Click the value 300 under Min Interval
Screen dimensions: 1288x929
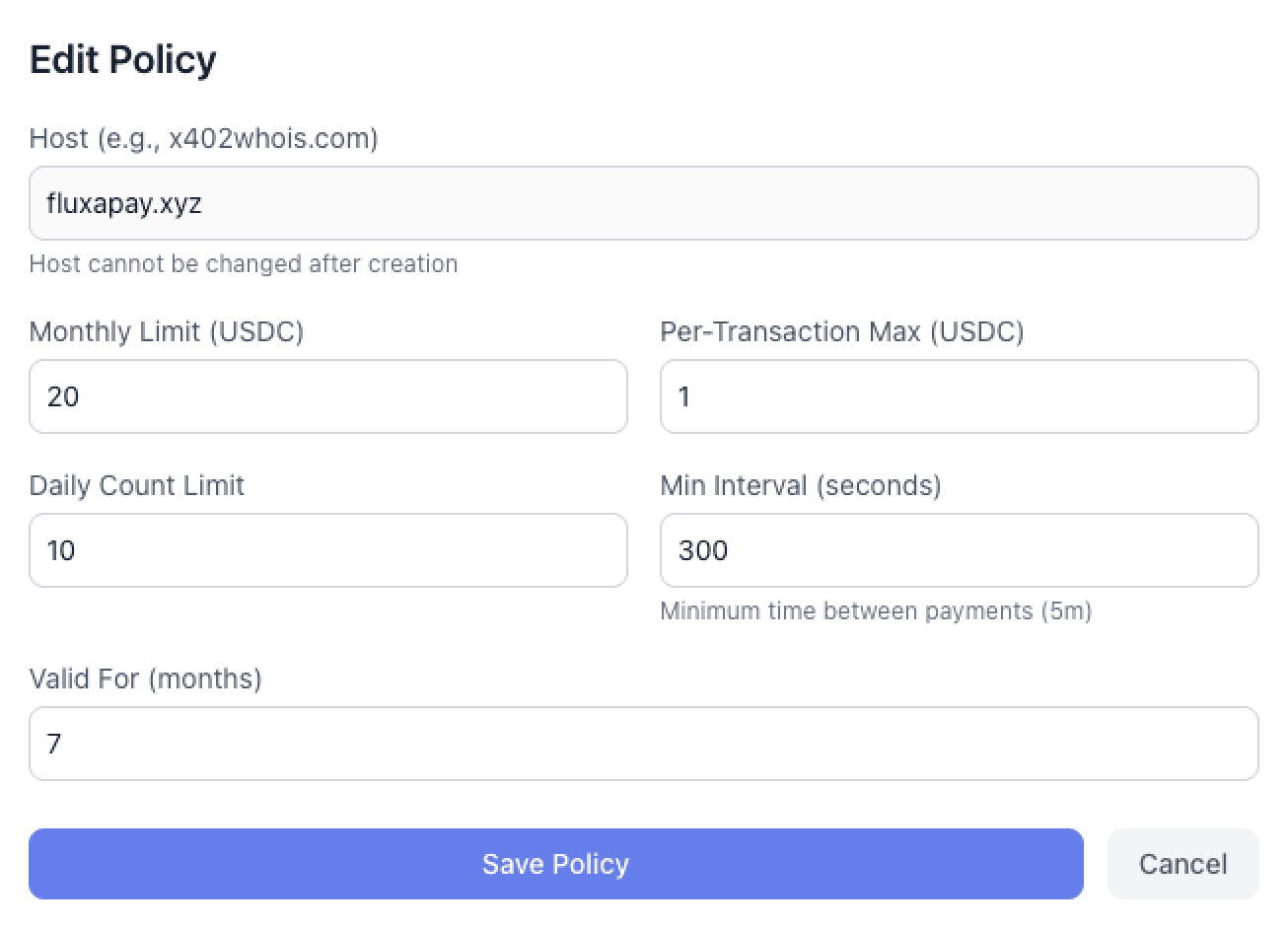click(702, 550)
